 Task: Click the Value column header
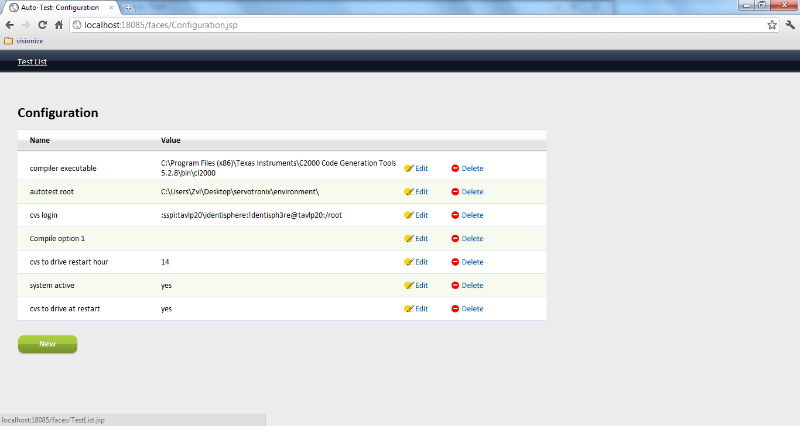click(171, 140)
